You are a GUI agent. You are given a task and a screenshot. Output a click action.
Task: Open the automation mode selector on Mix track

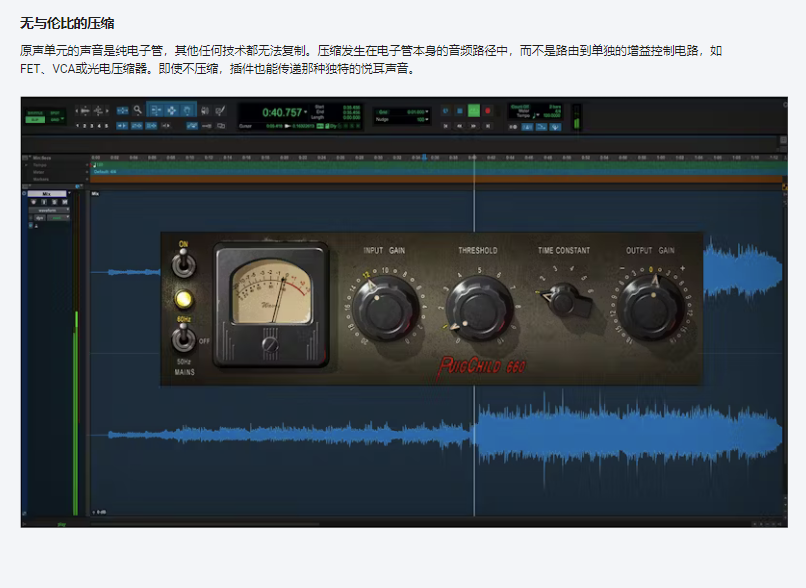[x=58, y=218]
